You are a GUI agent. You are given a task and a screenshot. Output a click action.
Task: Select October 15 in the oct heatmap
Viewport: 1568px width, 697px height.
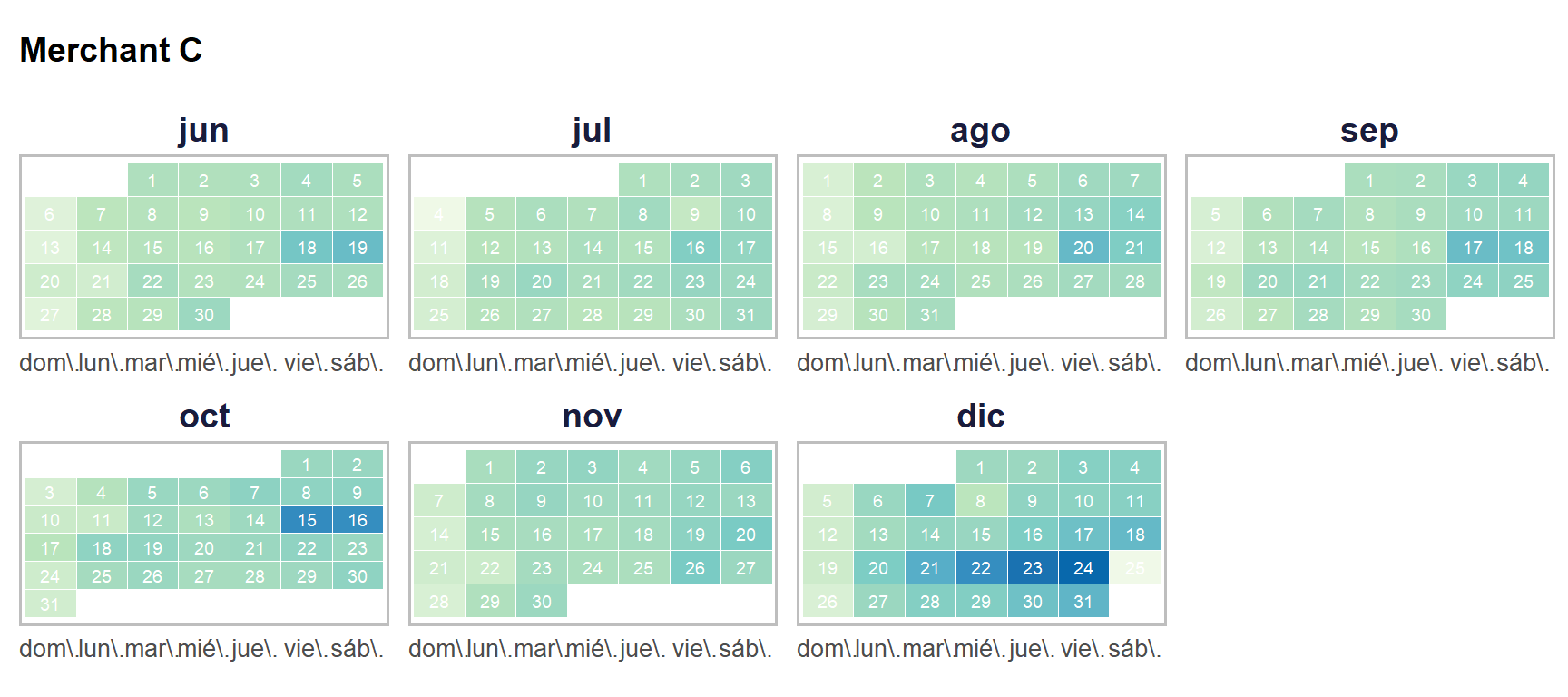(307, 520)
